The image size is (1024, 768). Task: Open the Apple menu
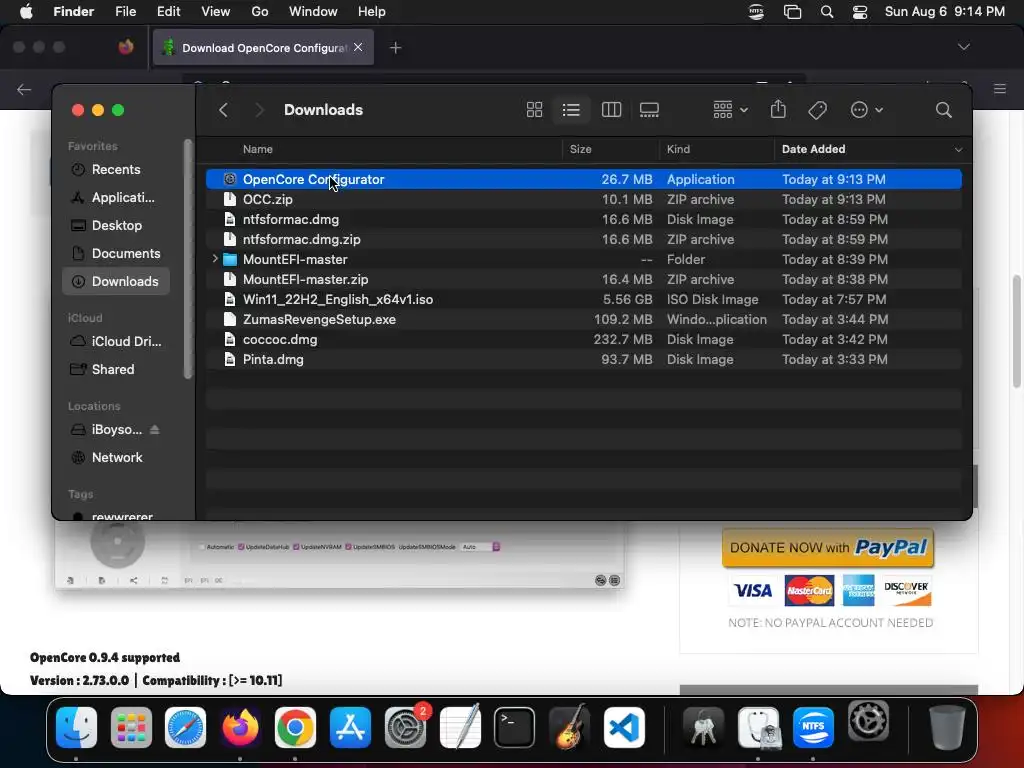[25, 12]
